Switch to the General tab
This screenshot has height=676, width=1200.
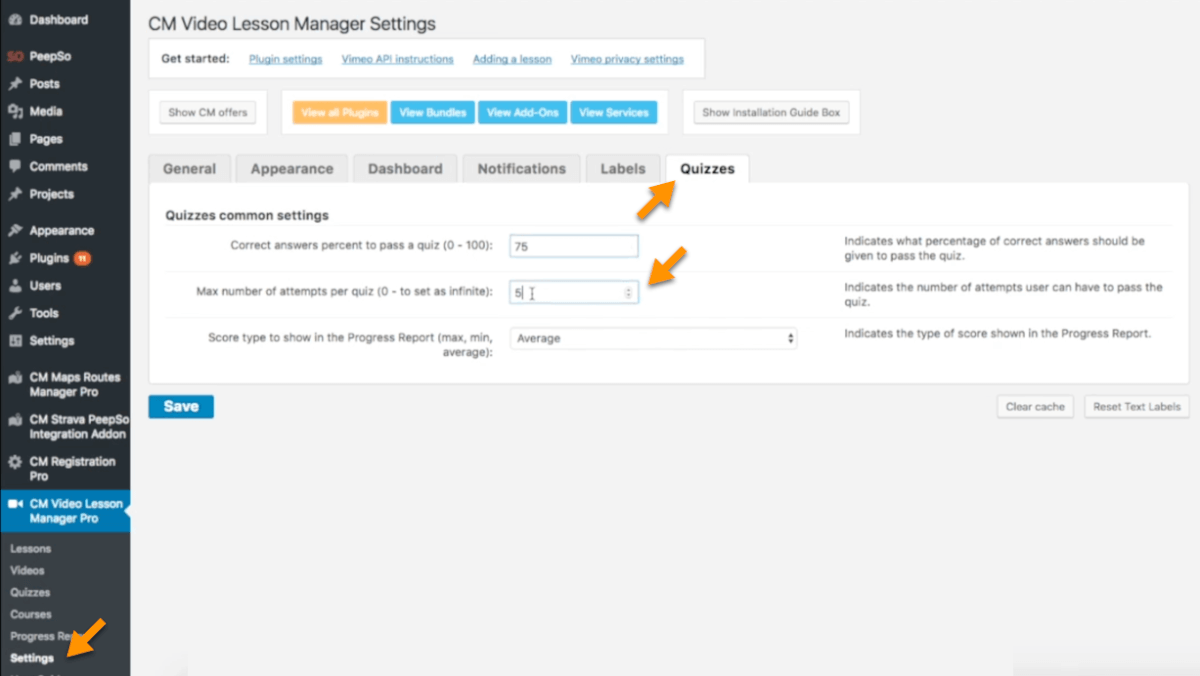189,169
